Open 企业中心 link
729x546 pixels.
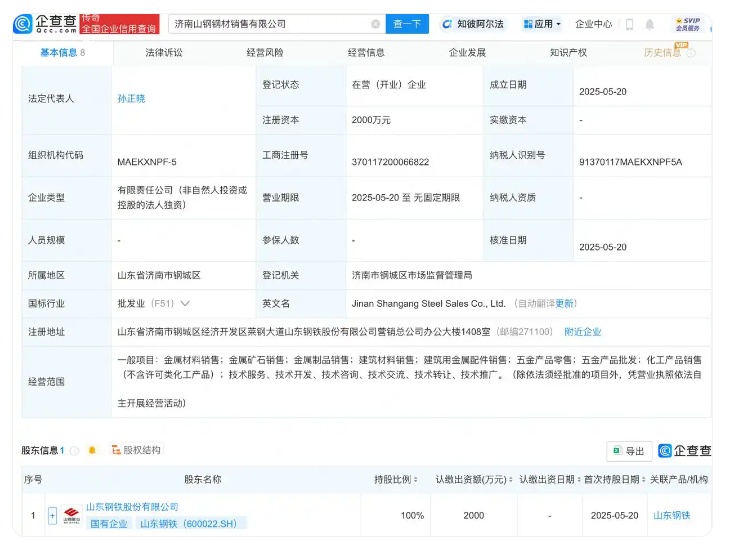(x=594, y=24)
